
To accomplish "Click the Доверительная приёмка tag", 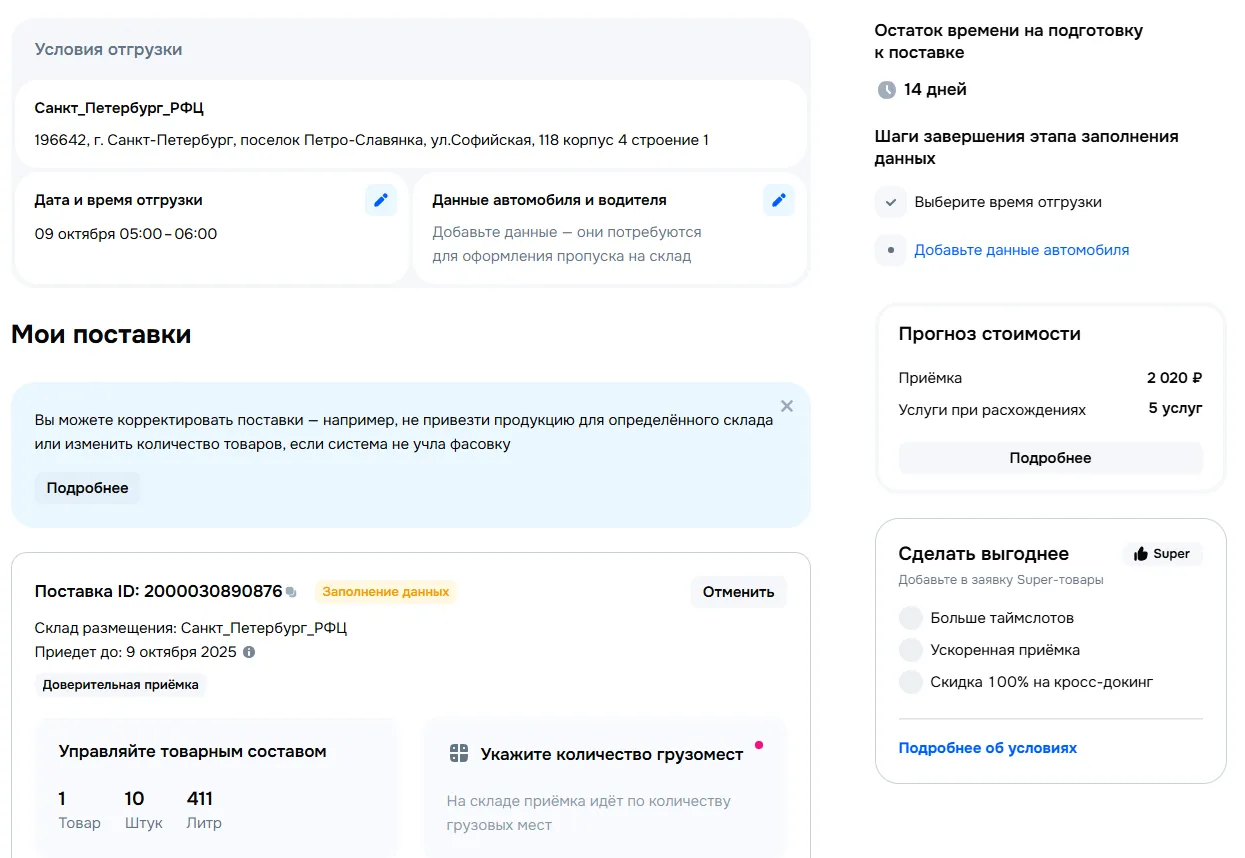I will [x=120, y=685].
